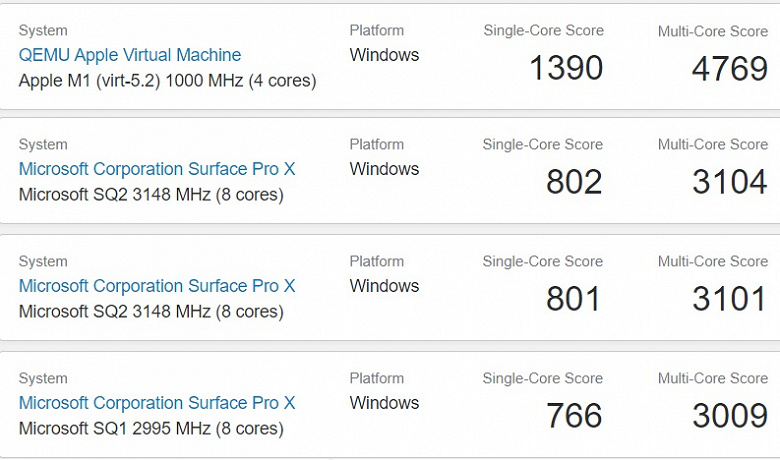Click the single-core score 802

(x=574, y=182)
